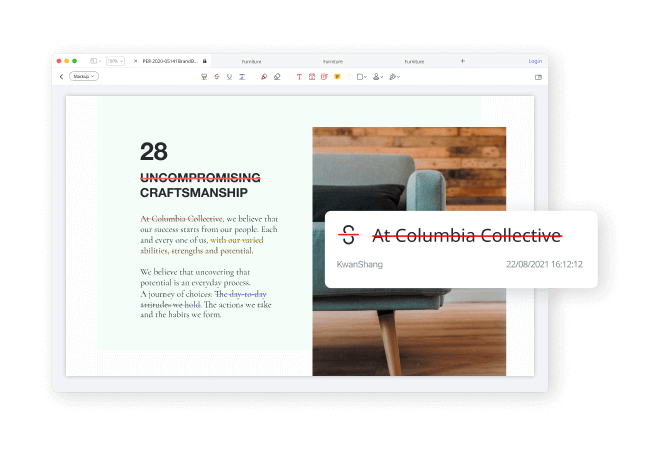Select the text box tool
Viewport: 645px width, 450px height.
click(312, 77)
